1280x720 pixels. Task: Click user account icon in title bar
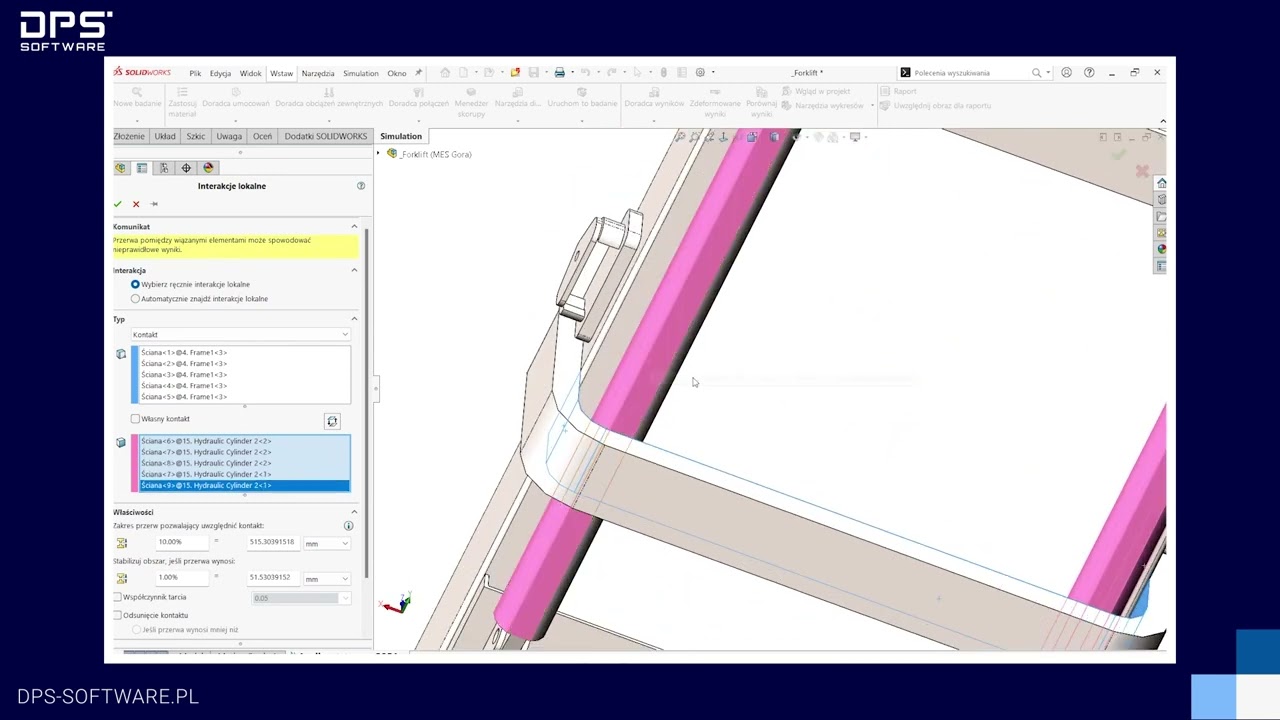click(x=1067, y=73)
